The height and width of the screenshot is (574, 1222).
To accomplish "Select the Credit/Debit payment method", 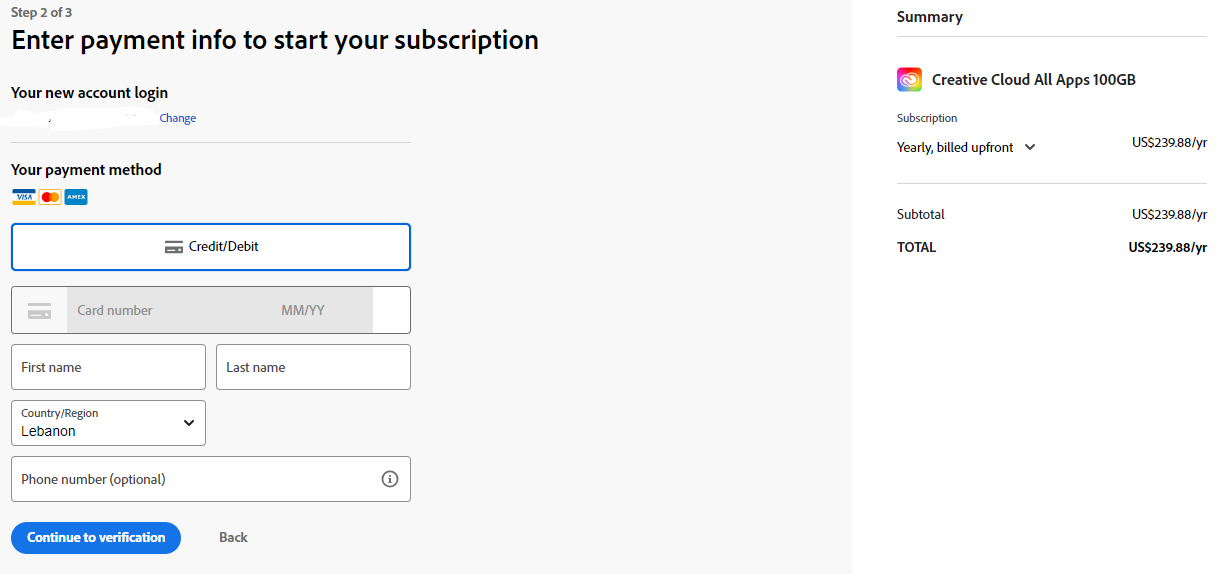I will (211, 247).
